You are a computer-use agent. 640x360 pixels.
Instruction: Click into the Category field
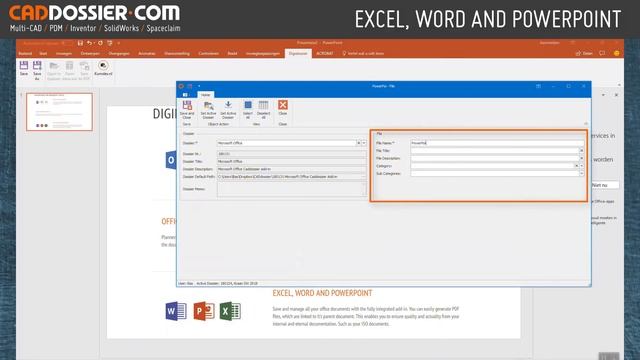pyautogui.click(x=492, y=166)
